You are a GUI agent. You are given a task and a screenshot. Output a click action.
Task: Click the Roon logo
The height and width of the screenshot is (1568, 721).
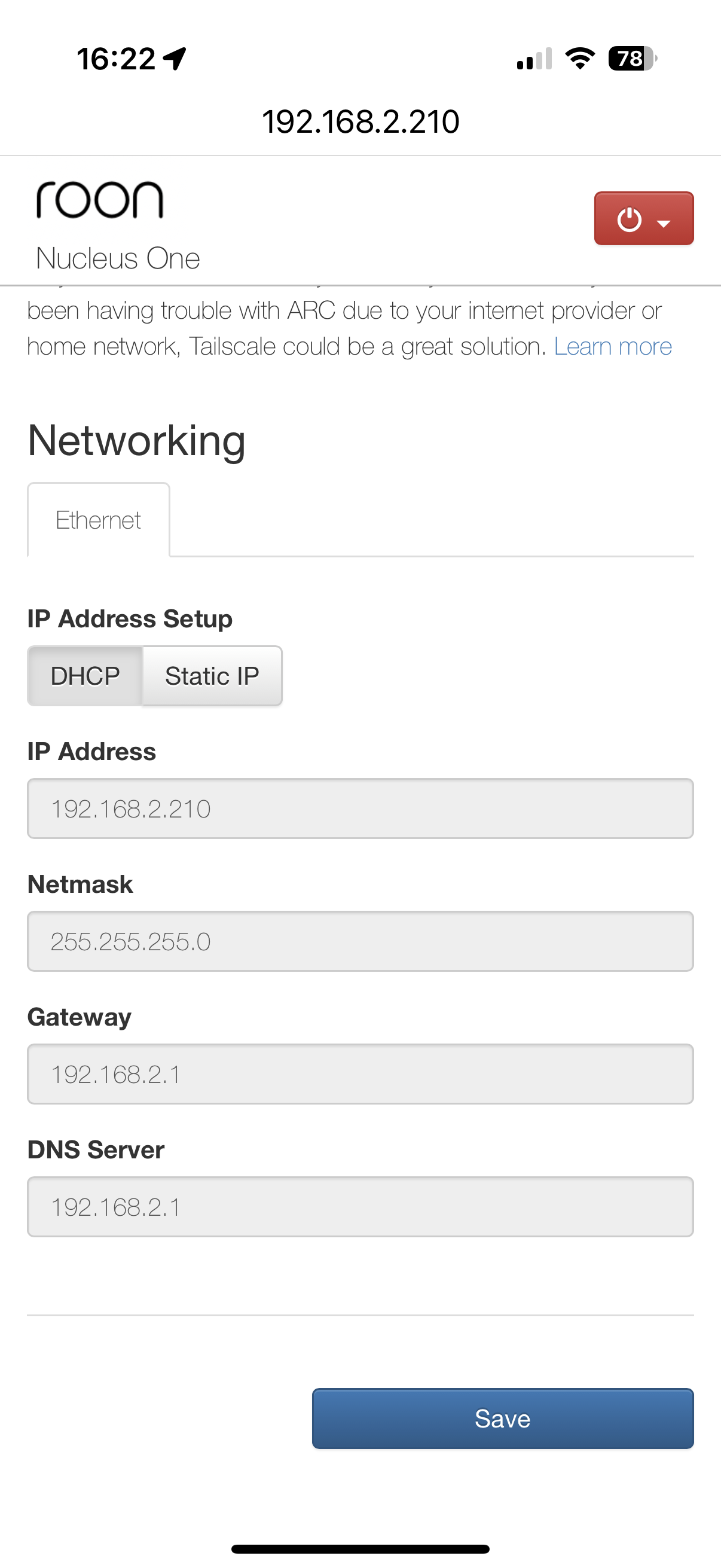click(x=100, y=200)
